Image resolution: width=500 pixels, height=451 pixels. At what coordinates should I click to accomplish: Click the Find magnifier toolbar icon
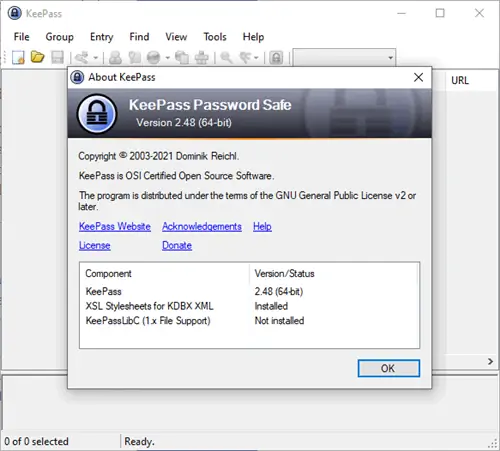click(x=226, y=57)
